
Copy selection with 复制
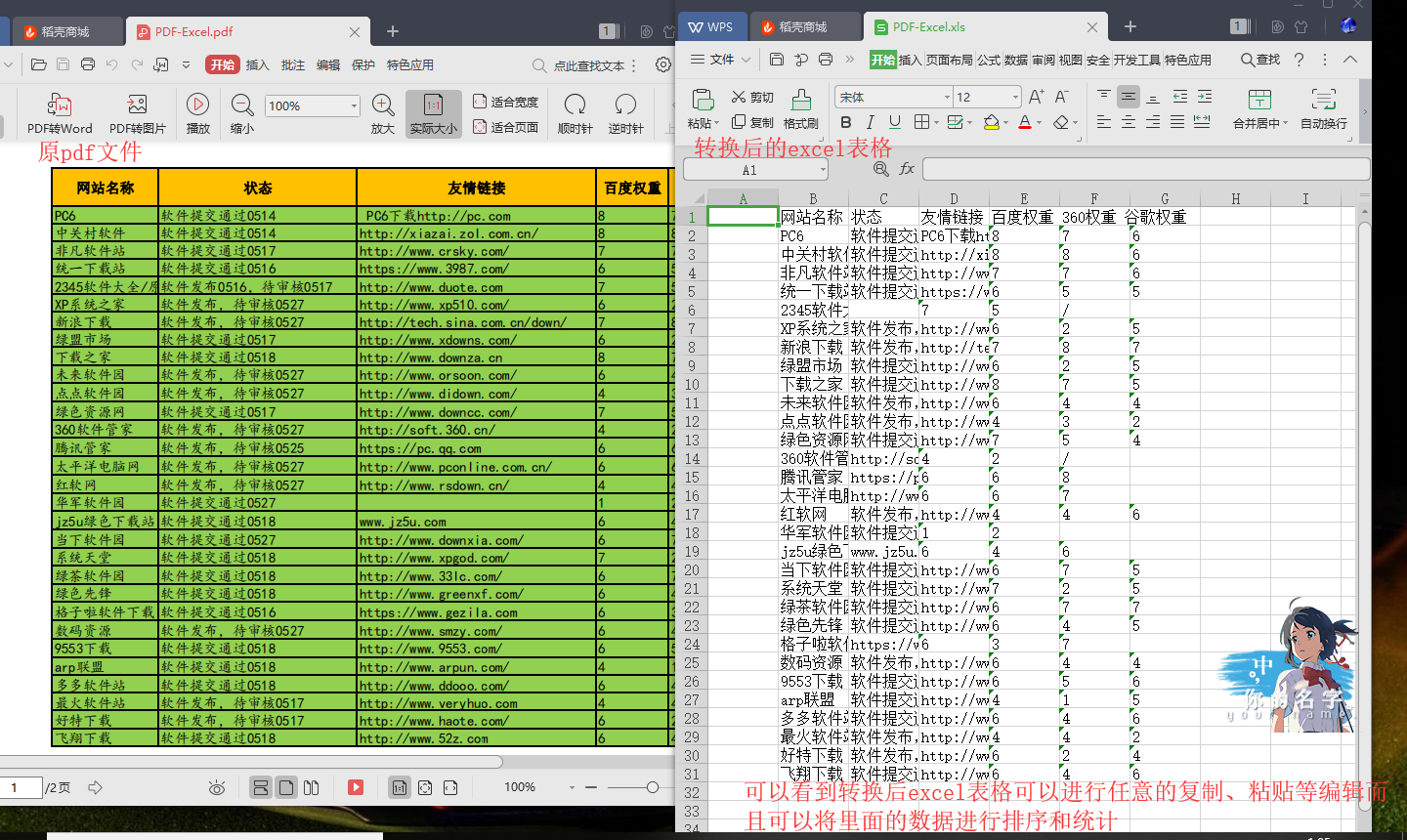(752, 122)
